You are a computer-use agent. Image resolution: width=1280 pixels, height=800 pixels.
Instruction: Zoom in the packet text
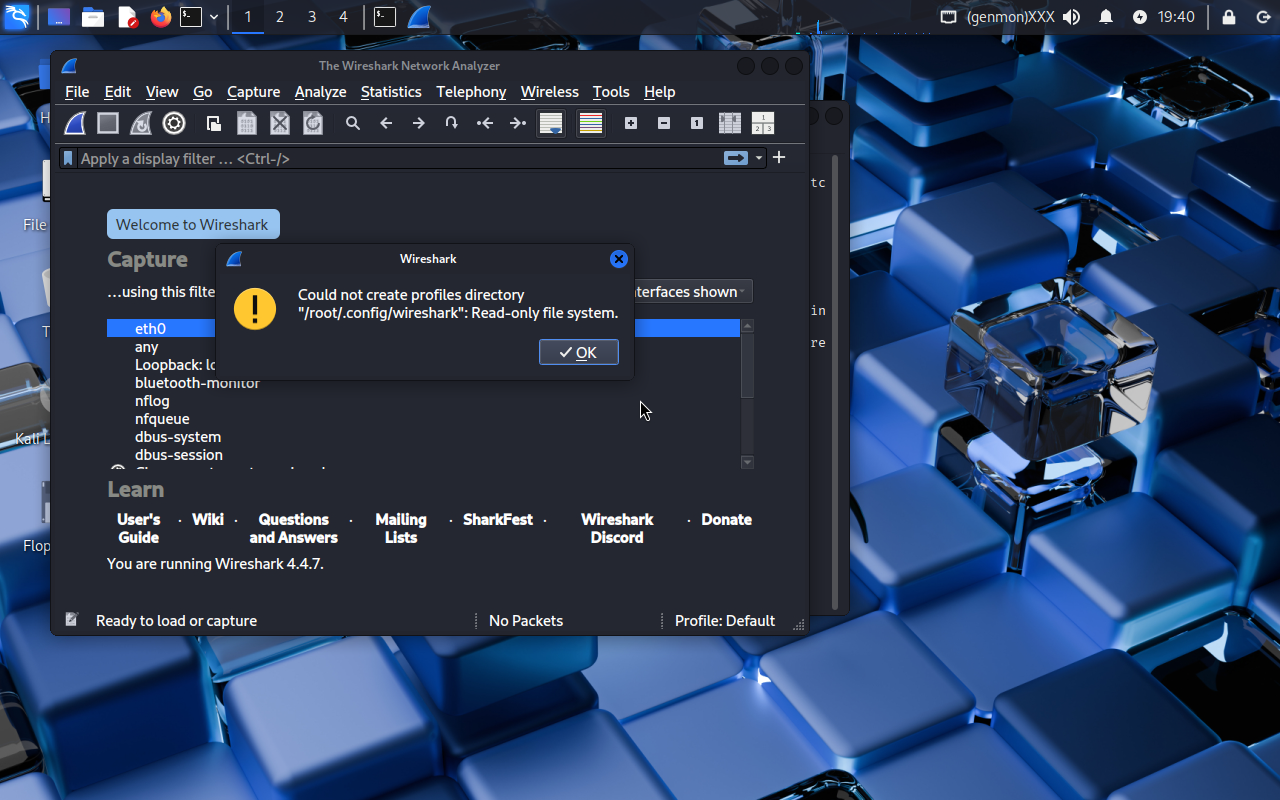[631, 123]
